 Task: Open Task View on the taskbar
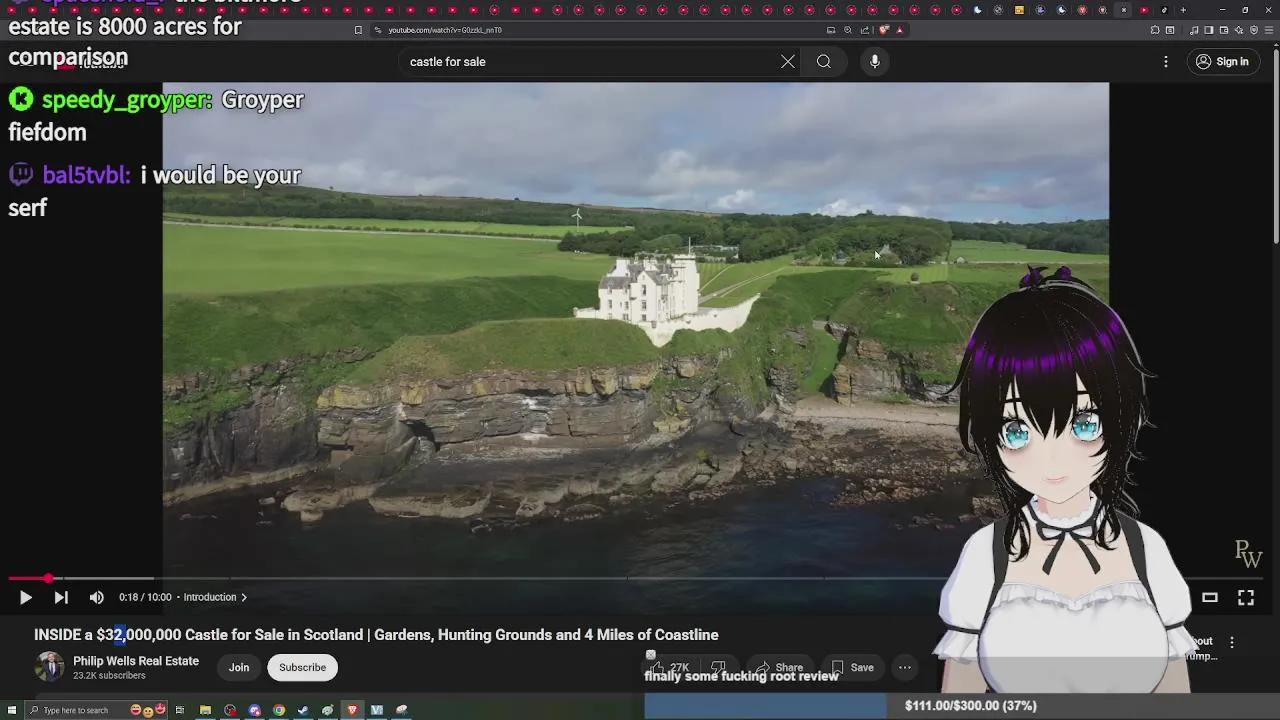click(180, 710)
